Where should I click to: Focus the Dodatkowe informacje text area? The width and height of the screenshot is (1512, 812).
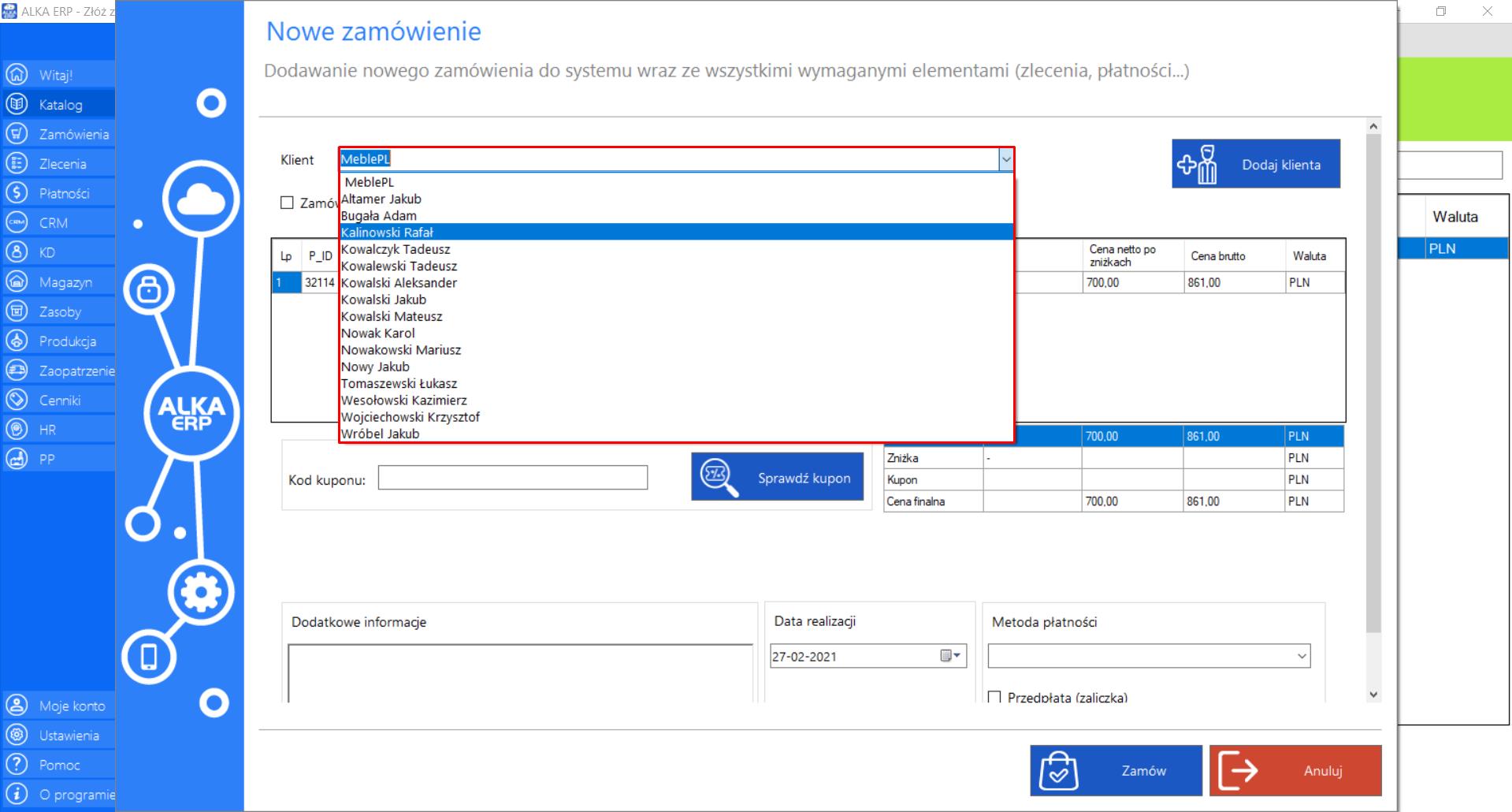click(520, 673)
